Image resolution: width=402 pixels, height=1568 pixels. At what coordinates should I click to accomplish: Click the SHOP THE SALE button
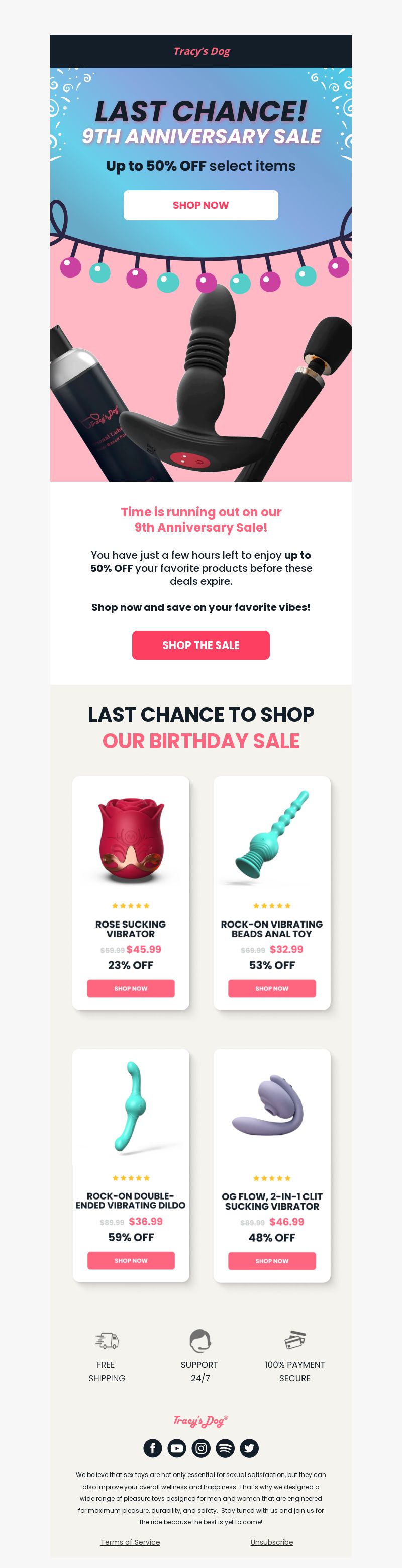coord(200,645)
